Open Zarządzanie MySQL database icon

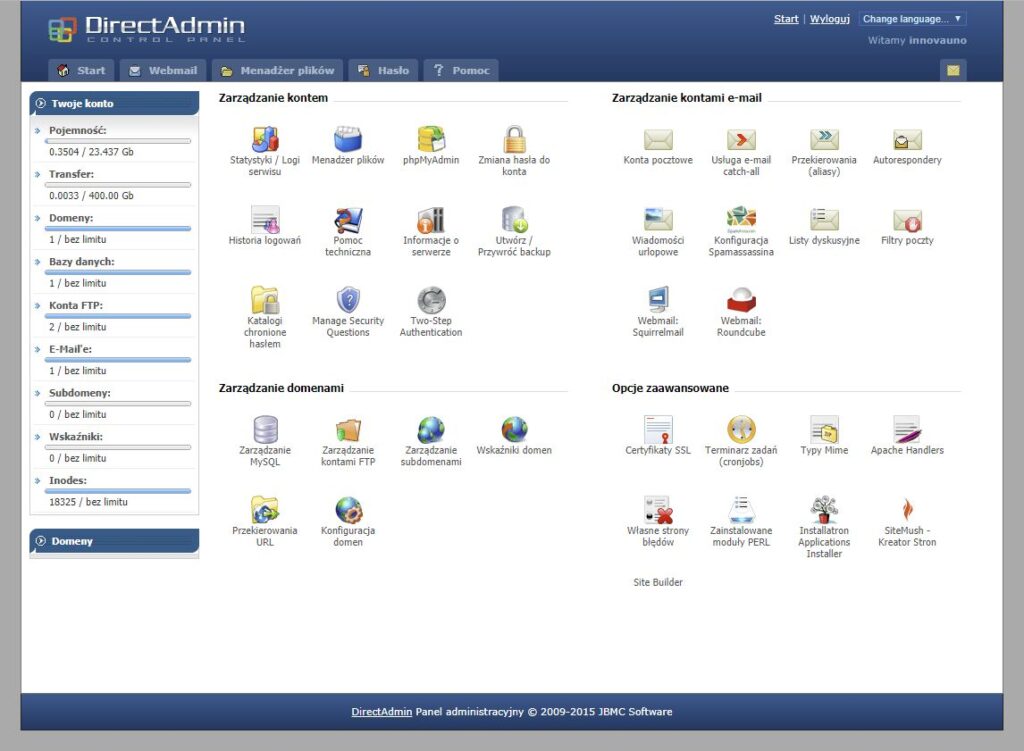tap(264, 429)
